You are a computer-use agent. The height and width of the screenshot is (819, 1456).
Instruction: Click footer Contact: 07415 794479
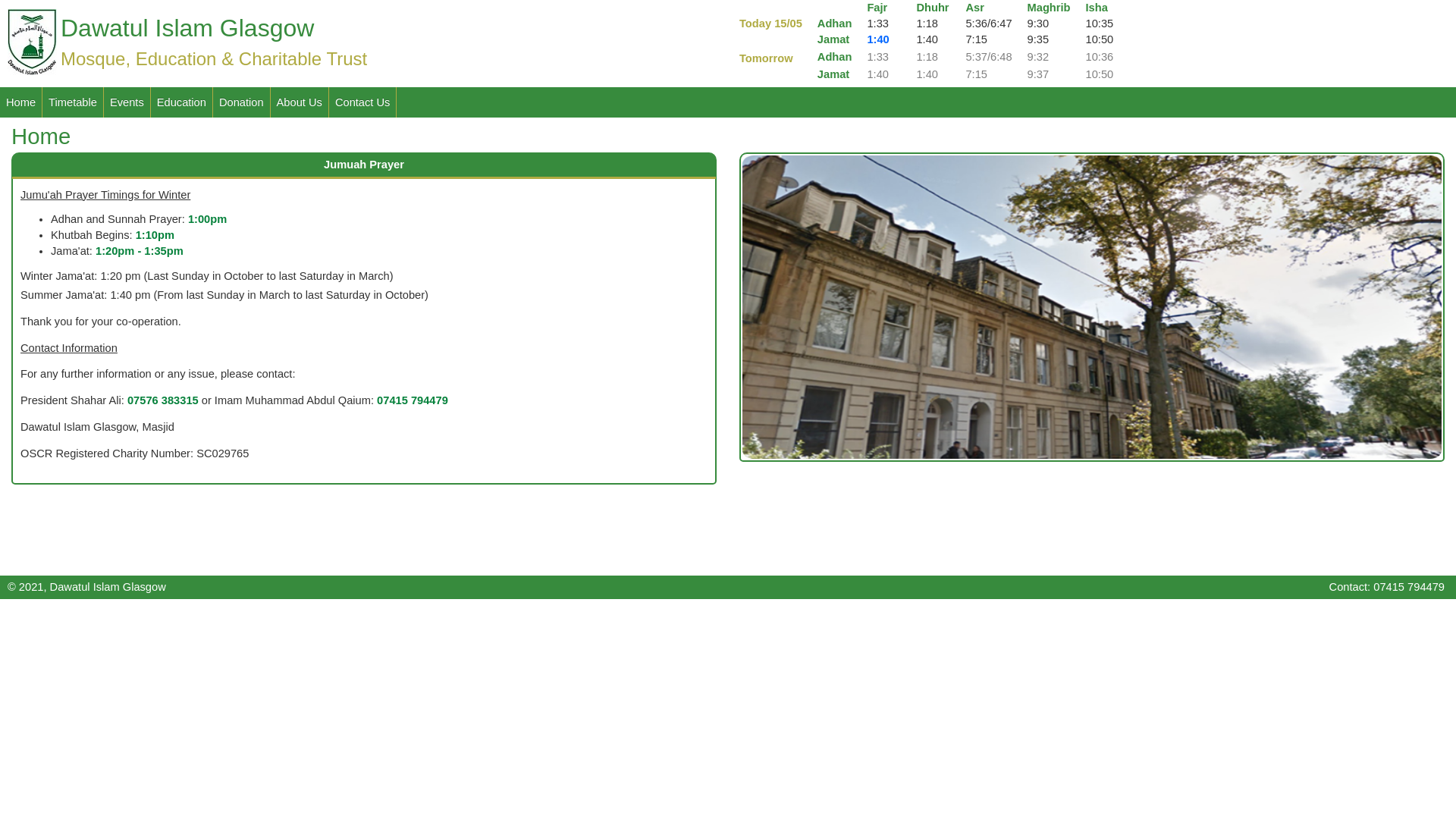(x=1386, y=587)
